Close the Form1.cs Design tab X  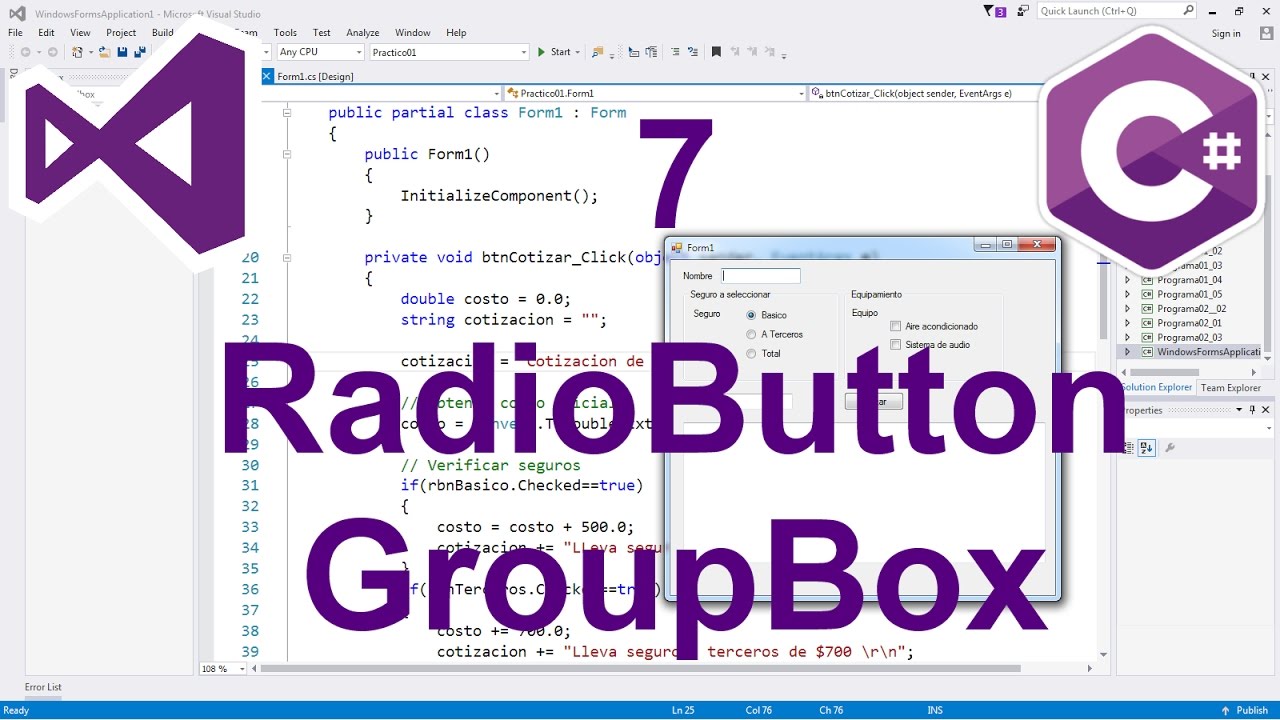click(x=267, y=76)
